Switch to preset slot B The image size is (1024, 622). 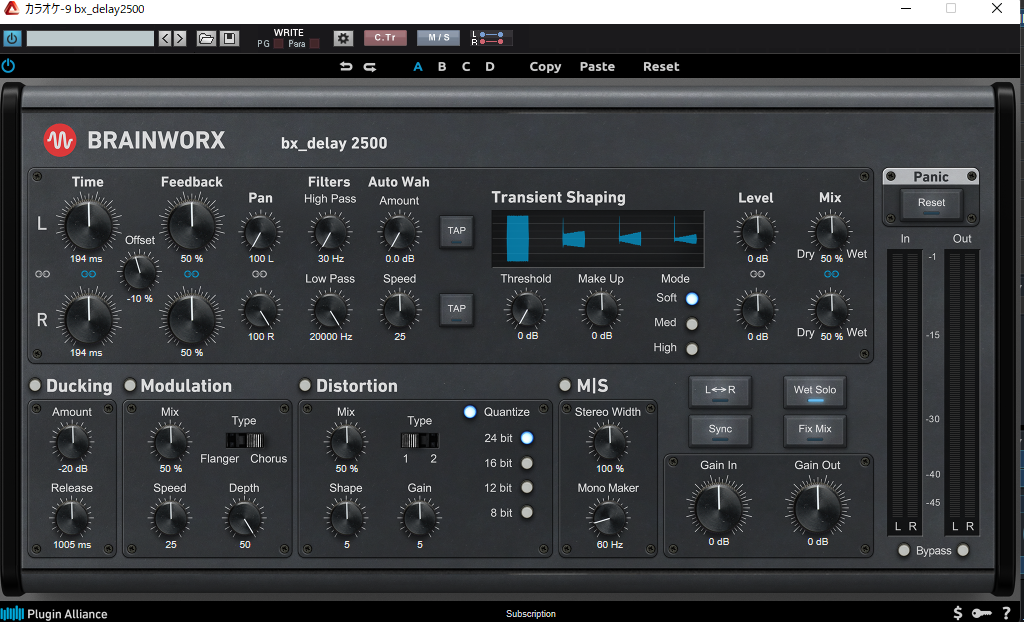[x=442, y=67]
